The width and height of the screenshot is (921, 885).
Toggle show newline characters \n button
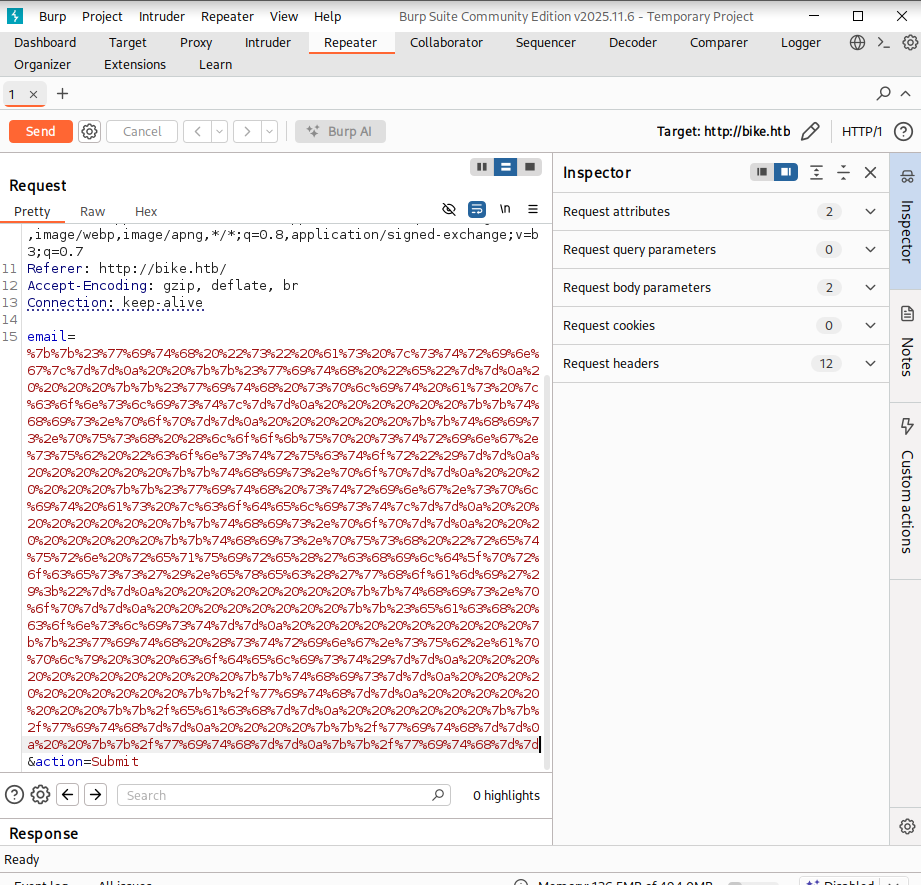(x=505, y=209)
